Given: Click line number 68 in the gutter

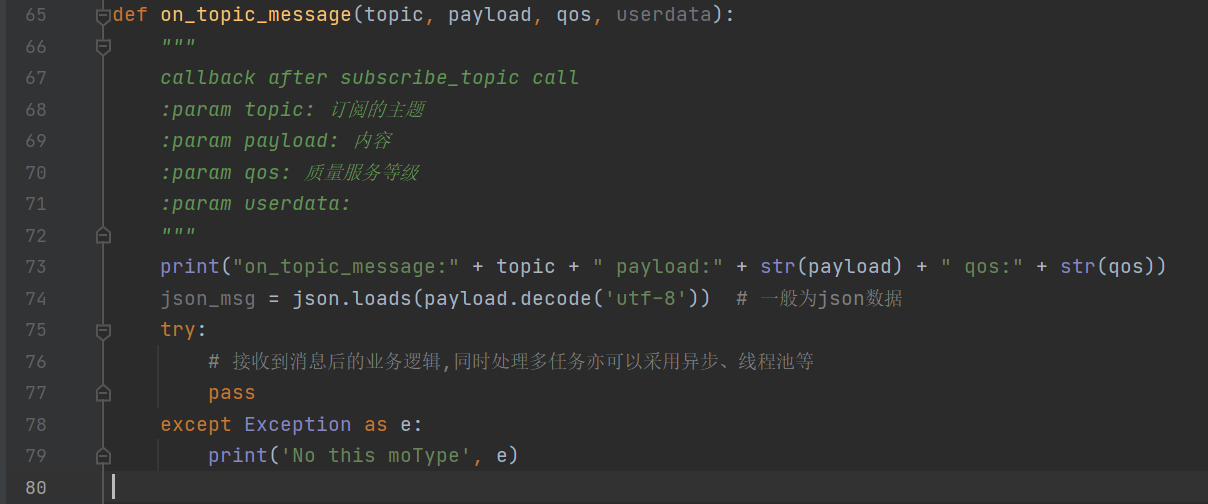Looking at the screenshot, I should point(35,109).
